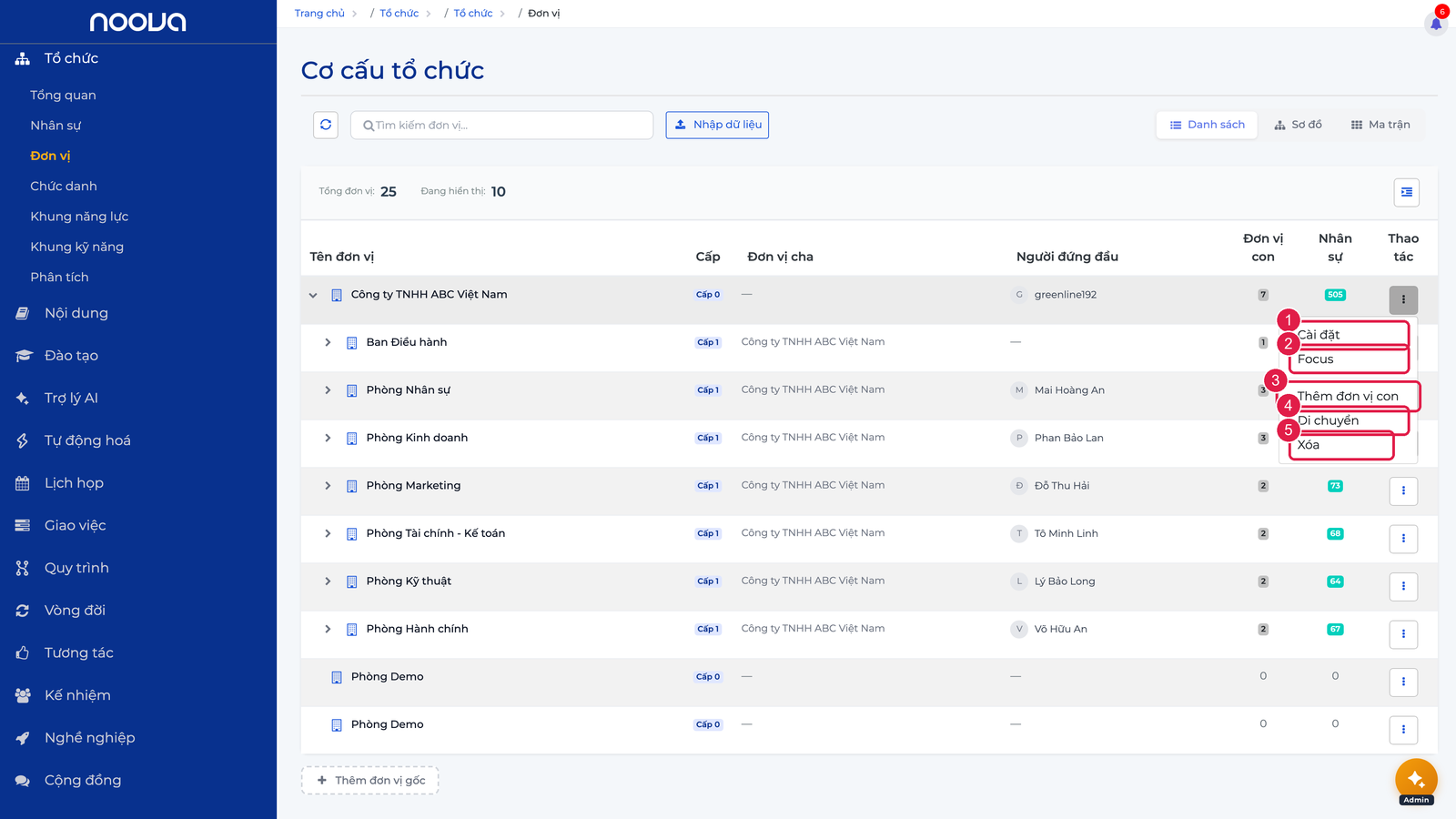Image resolution: width=1456 pixels, height=819 pixels.
Task: Expand the Phòng Nhân sự unit
Action: (328, 390)
